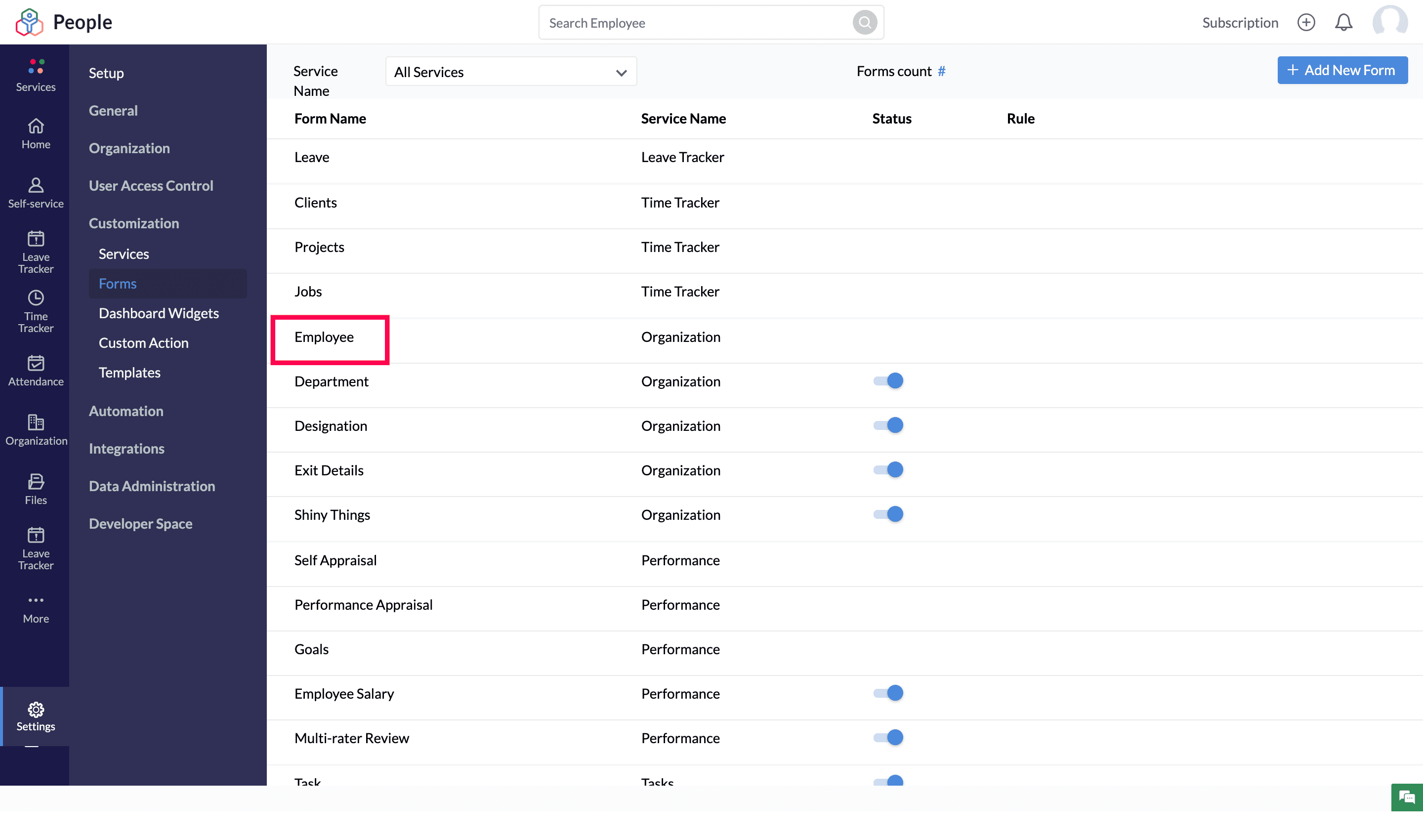
Task: Click Add New Form button
Action: (1342, 70)
